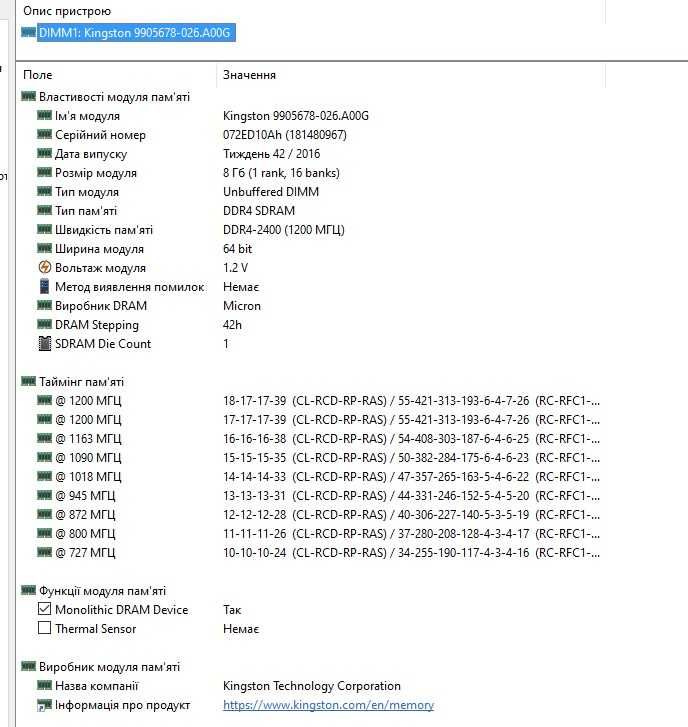688x727 pixels.
Task: Click the Швидкість пам'яті row icon
Action: tap(45, 230)
